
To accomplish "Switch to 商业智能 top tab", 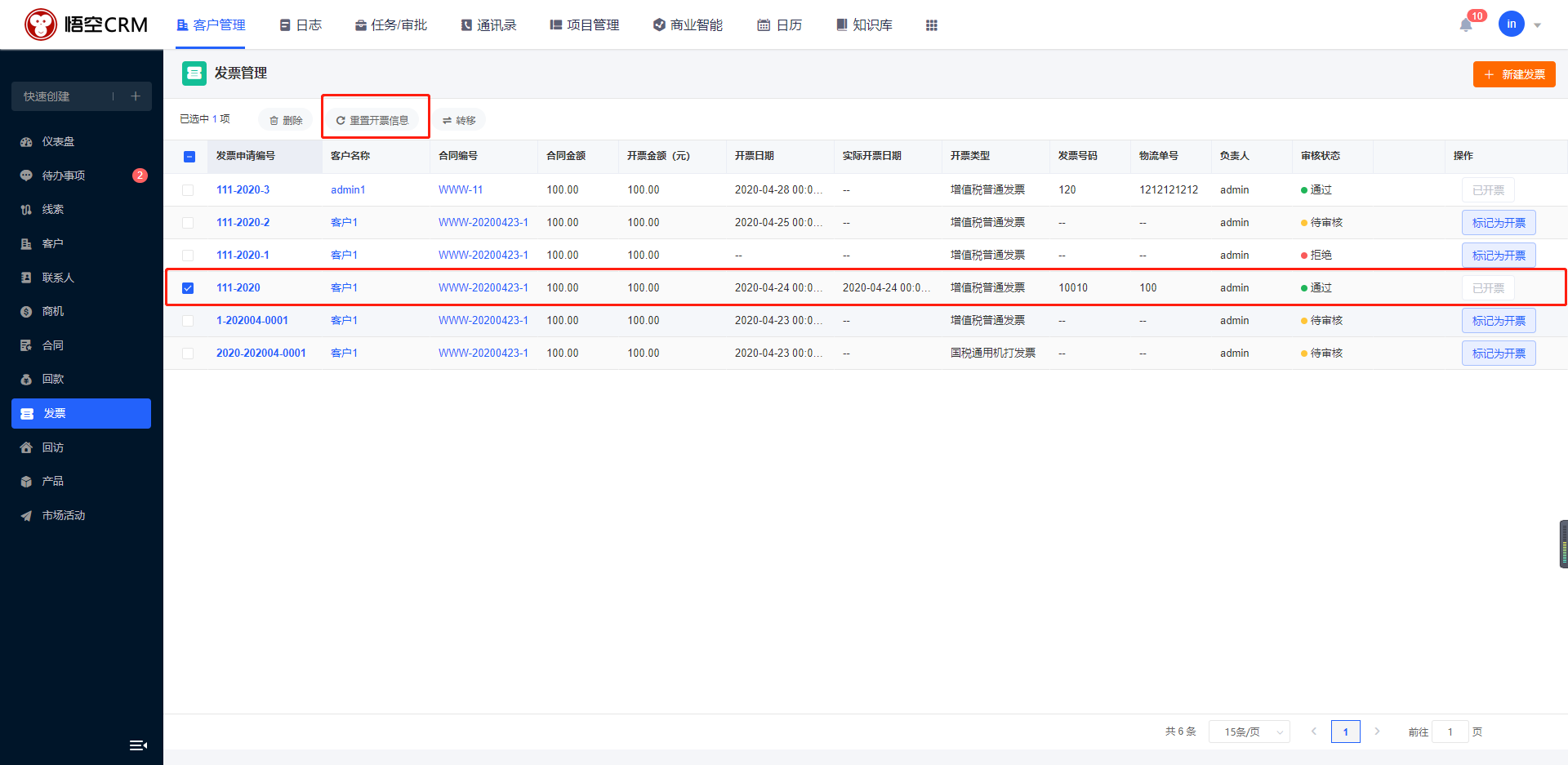I will [x=688, y=25].
